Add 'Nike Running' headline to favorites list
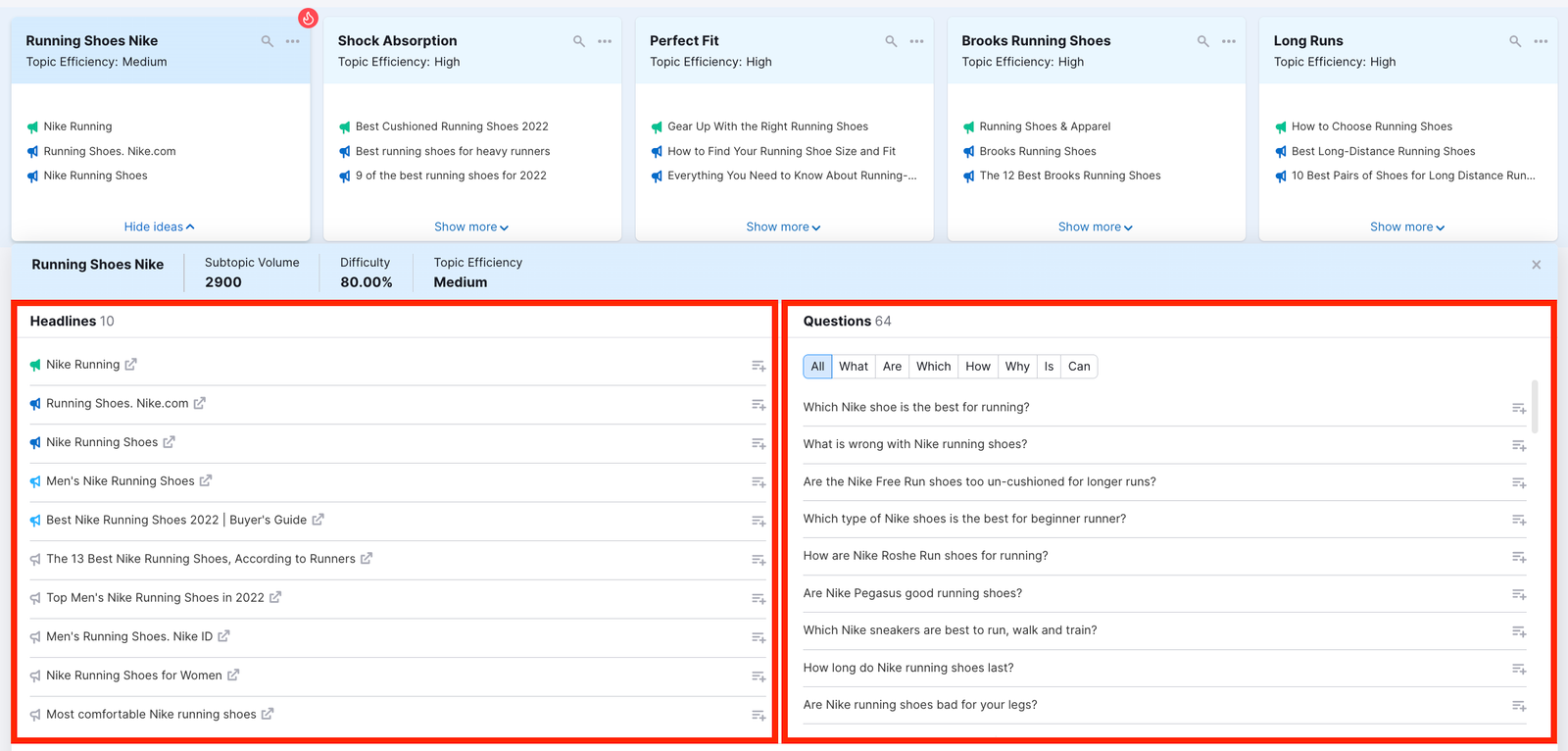Screen dimensions: 1568x751 pos(759,366)
